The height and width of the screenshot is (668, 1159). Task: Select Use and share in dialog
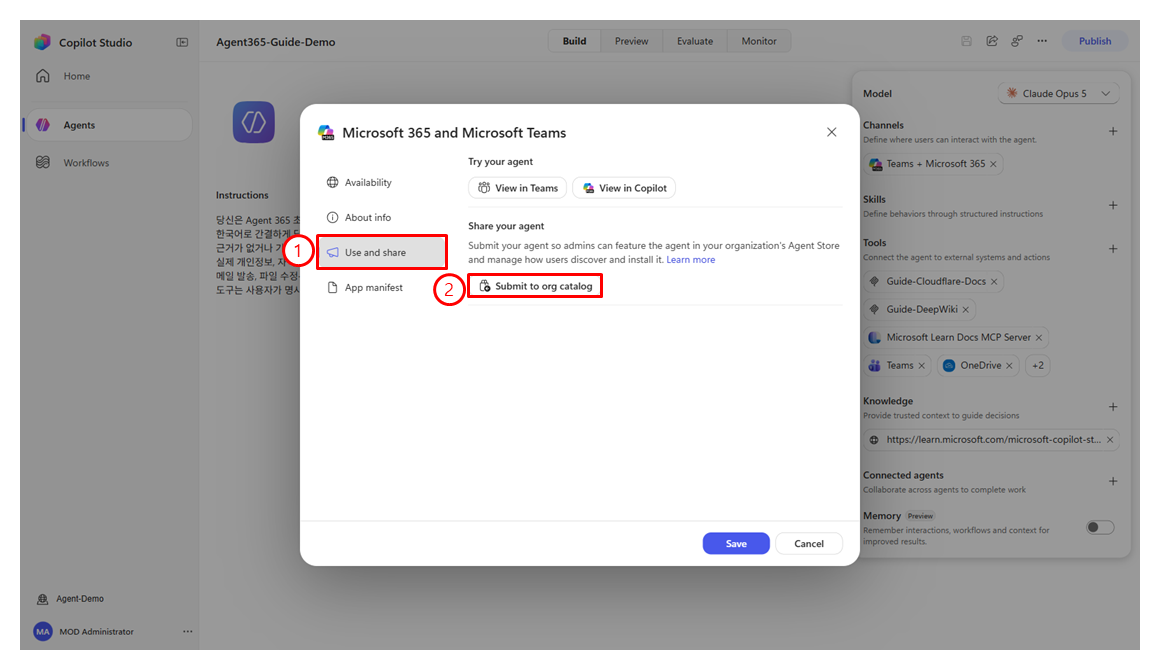[382, 253]
